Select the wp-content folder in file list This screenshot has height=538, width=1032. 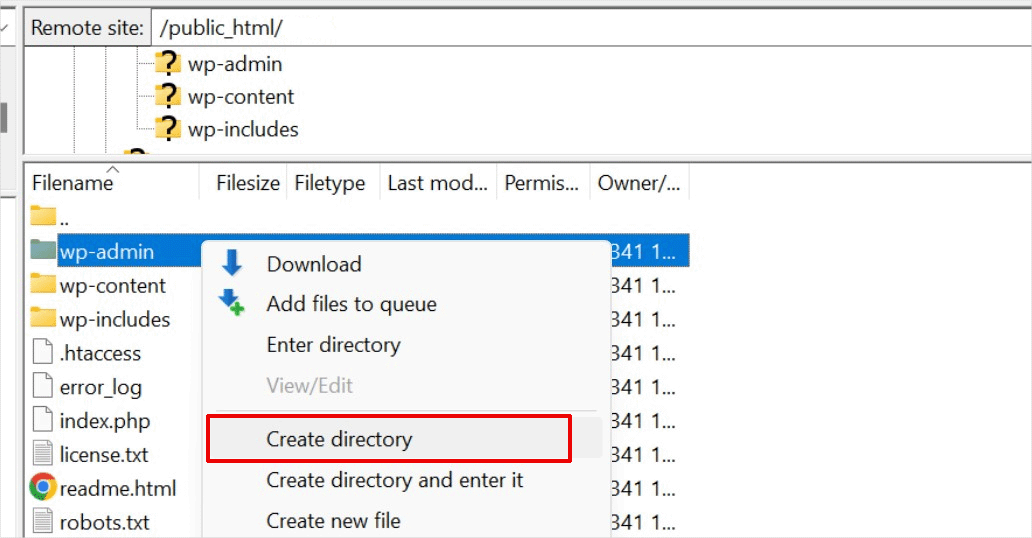(x=112, y=286)
